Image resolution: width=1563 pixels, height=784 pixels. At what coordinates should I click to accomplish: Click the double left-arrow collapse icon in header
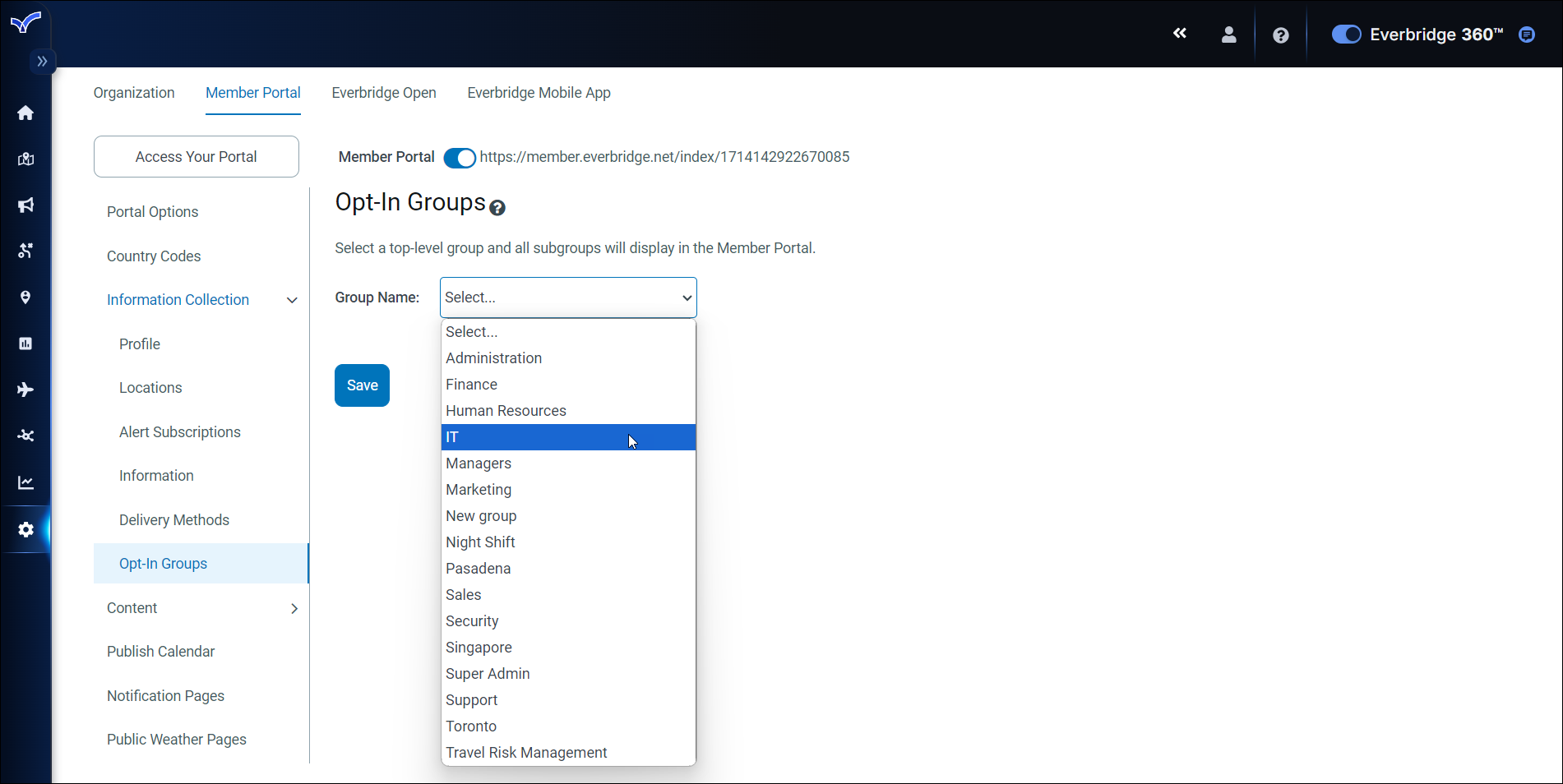tap(1180, 34)
